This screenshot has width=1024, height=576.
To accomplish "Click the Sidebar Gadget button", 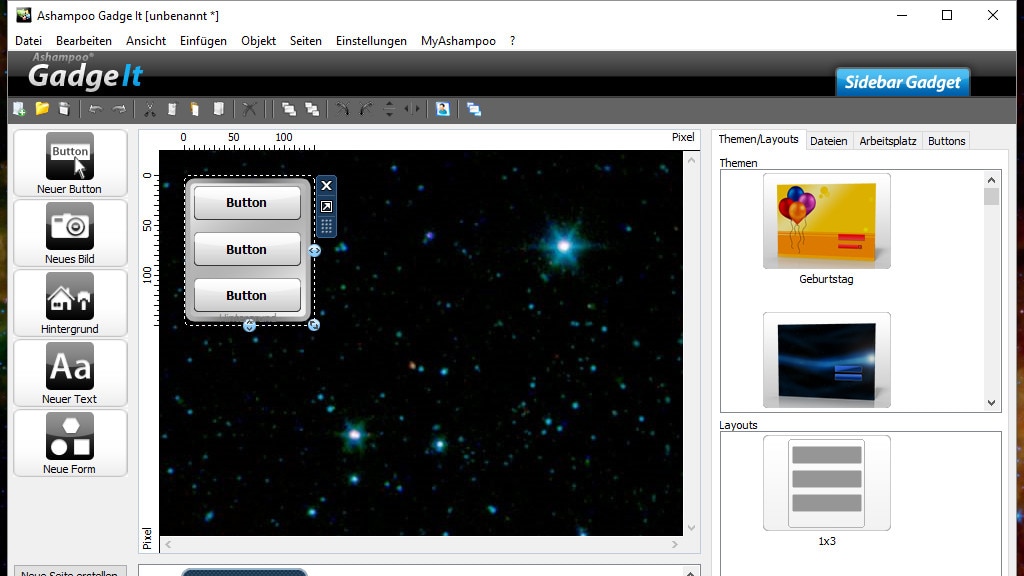I will [x=902, y=82].
